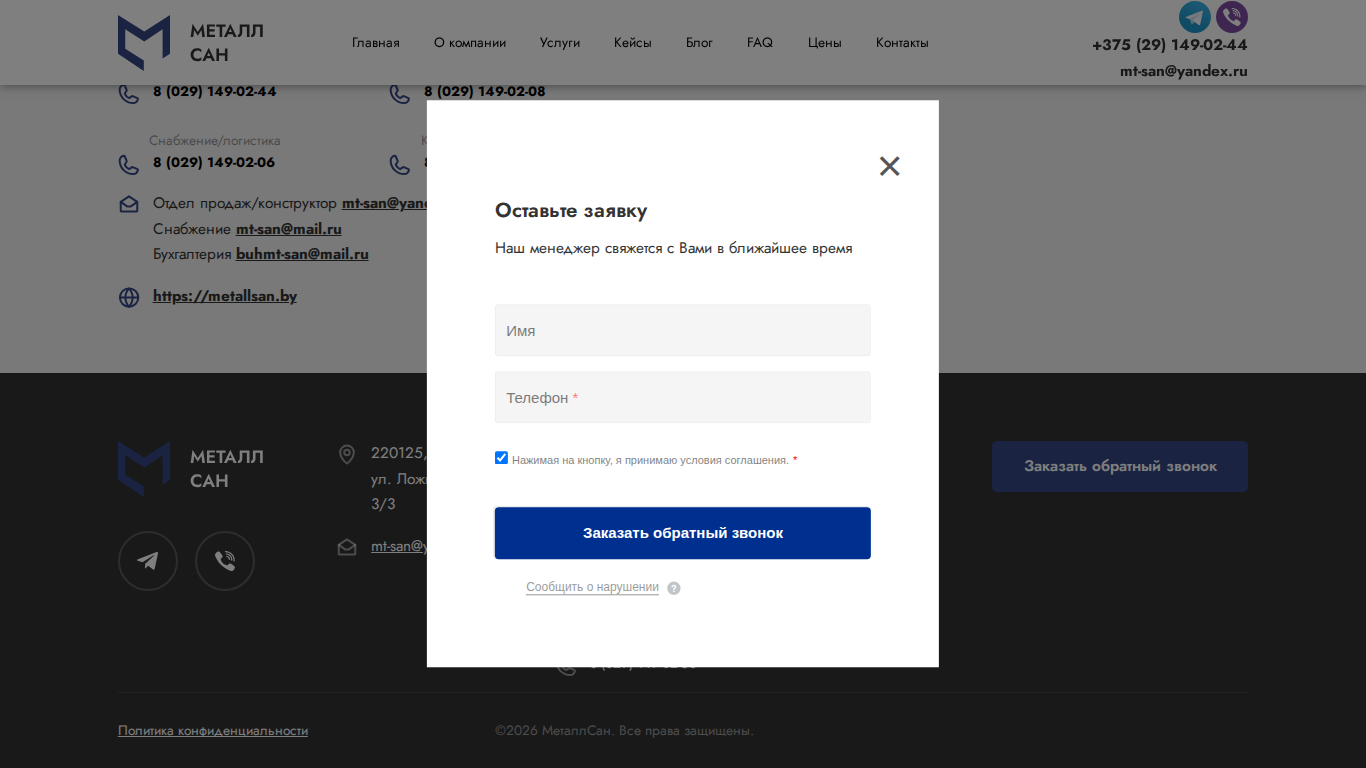Click the Снабжение/логистика label
The width and height of the screenshot is (1366, 768).
coord(215,141)
